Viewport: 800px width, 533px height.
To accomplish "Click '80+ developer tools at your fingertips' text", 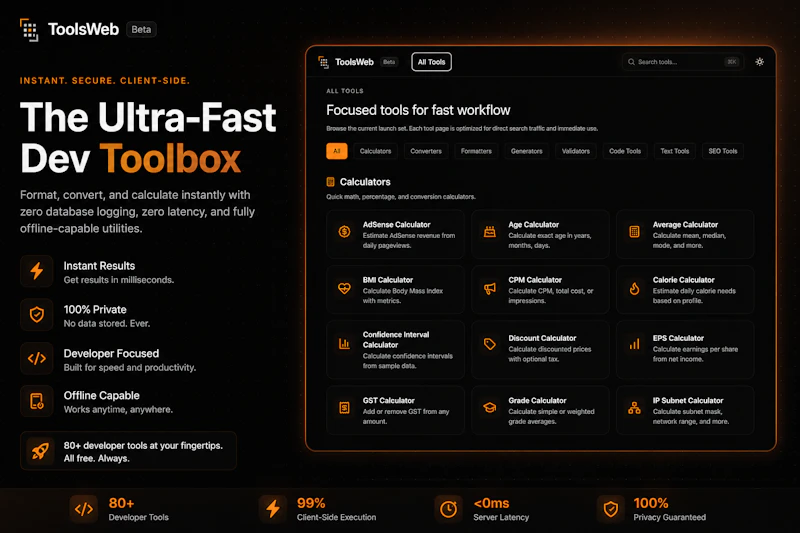I will (x=143, y=446).
